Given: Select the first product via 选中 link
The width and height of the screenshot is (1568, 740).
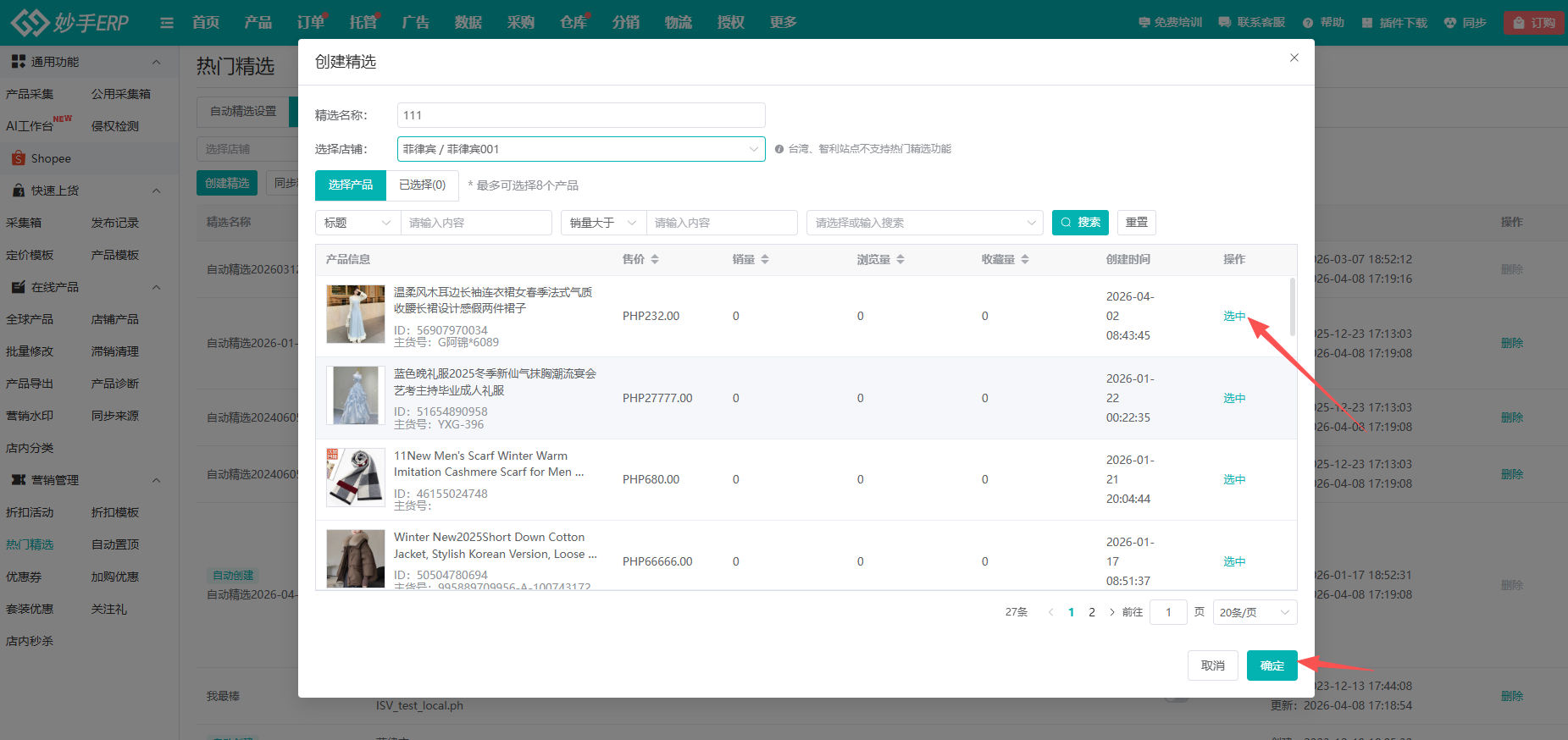Looking at the screenshot, I should [x=1233, y=316].
